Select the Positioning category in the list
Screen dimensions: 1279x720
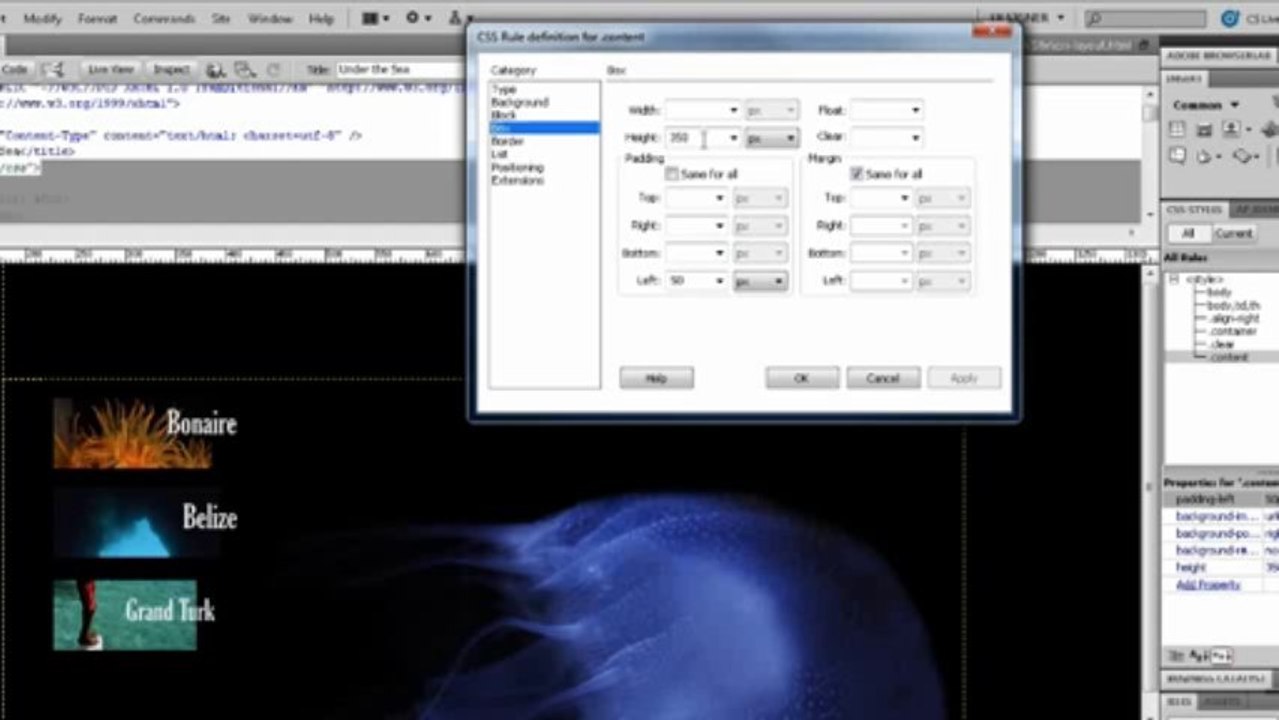(517, 168)
